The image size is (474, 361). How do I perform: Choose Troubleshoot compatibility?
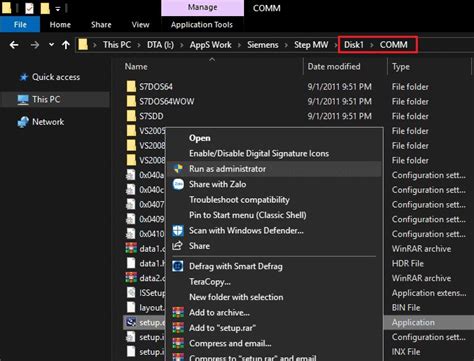tap(239, 200)
